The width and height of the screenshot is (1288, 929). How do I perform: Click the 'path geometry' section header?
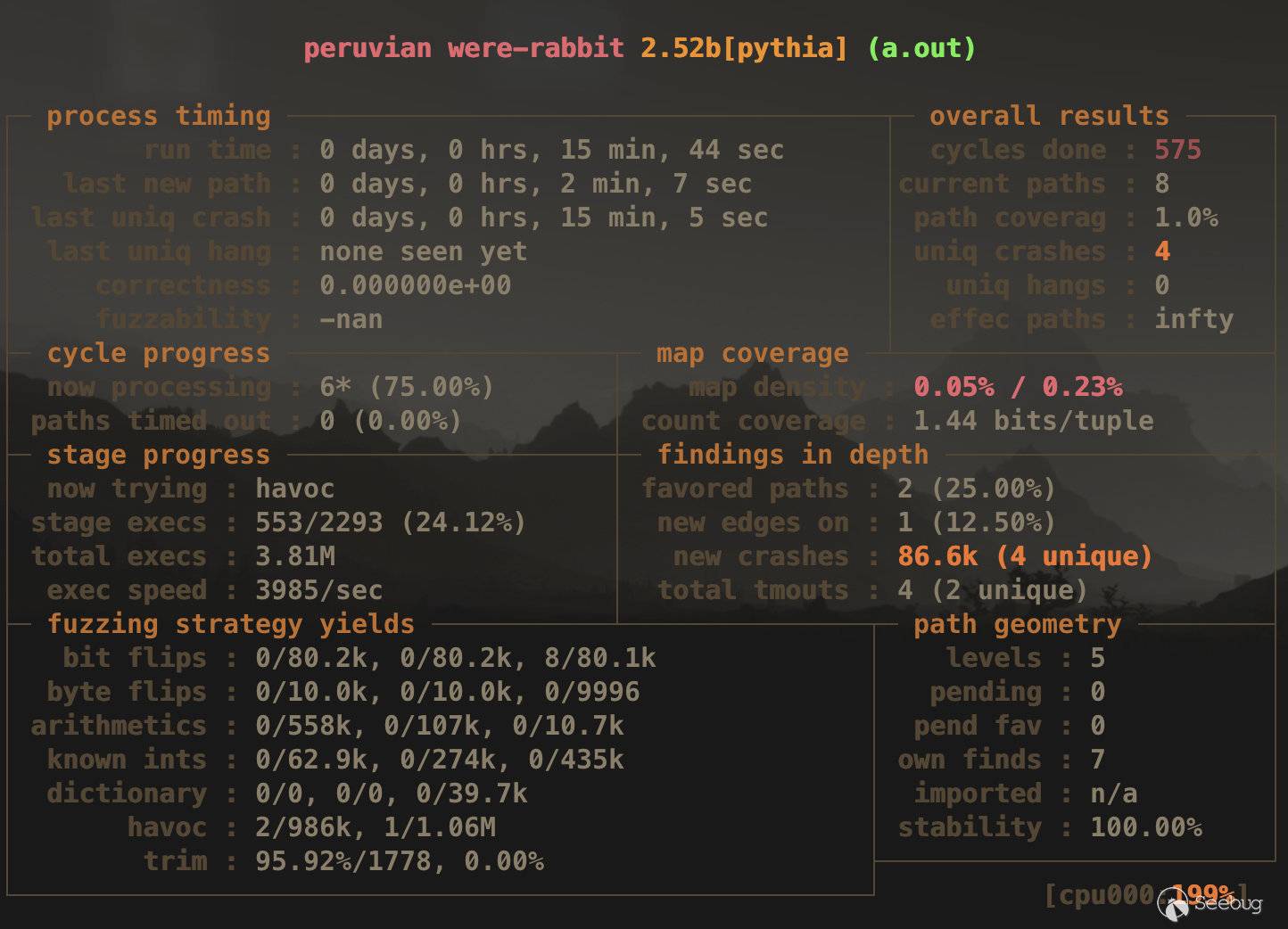pos(1016,624)
